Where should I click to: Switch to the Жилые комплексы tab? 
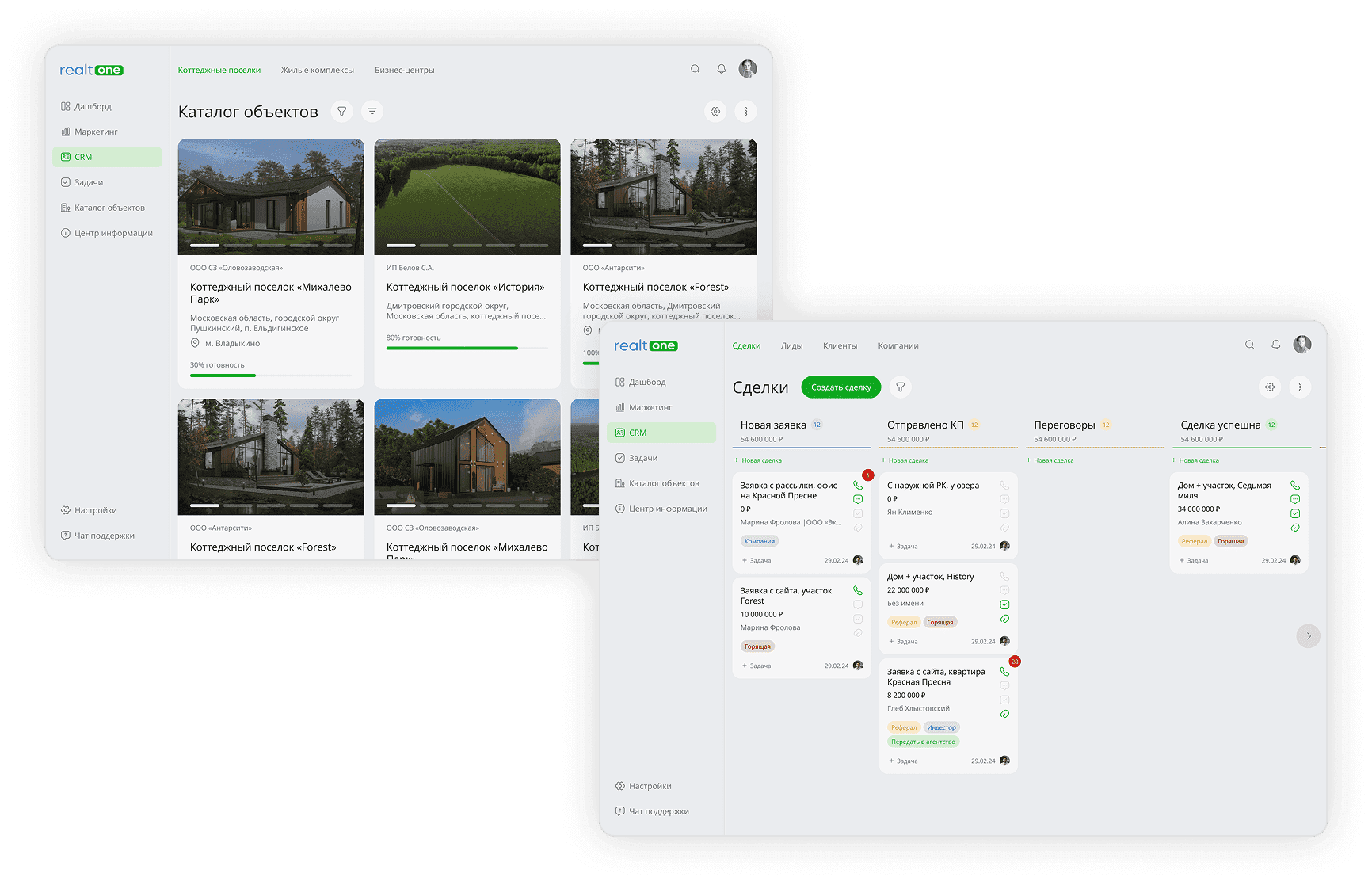[x=317, y=71]
